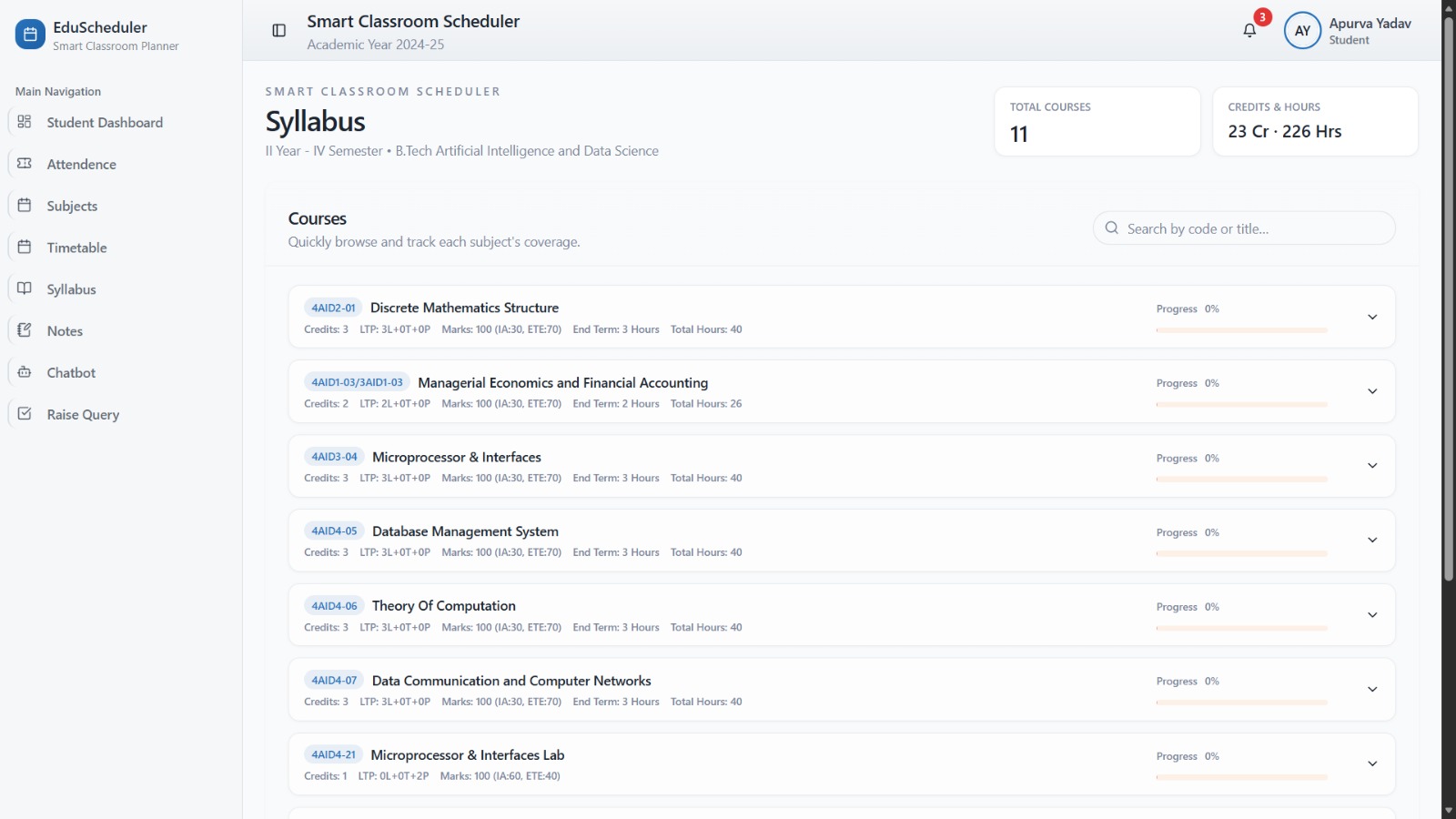1456x819 pixels.
Task: Click the scrollbar down arrow
Action: tap(1449, 811)
